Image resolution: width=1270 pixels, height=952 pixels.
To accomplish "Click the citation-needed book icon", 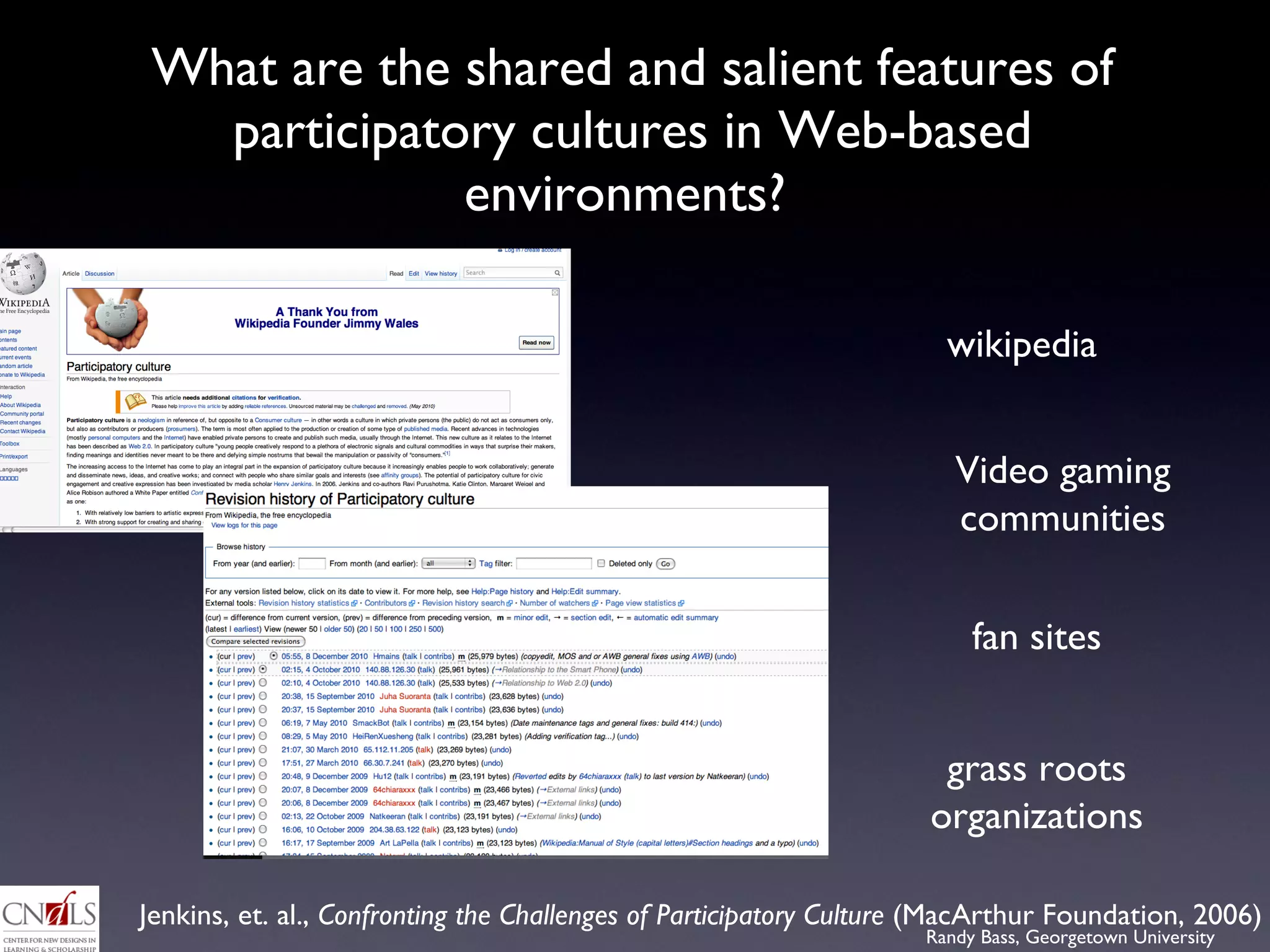I will coord(136,402).
